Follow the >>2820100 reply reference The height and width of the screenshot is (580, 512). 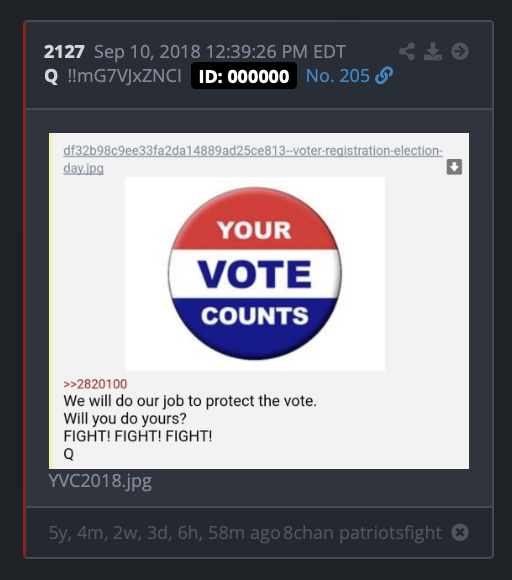click(x=95, y=384)
